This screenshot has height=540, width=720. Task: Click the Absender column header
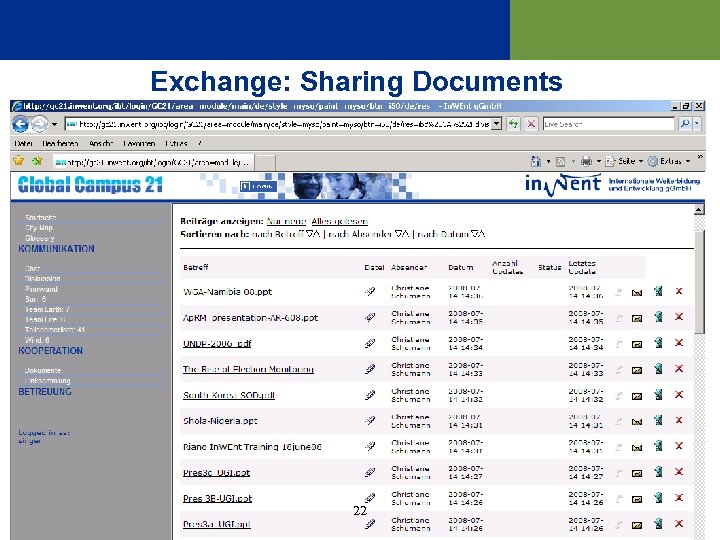409,267
